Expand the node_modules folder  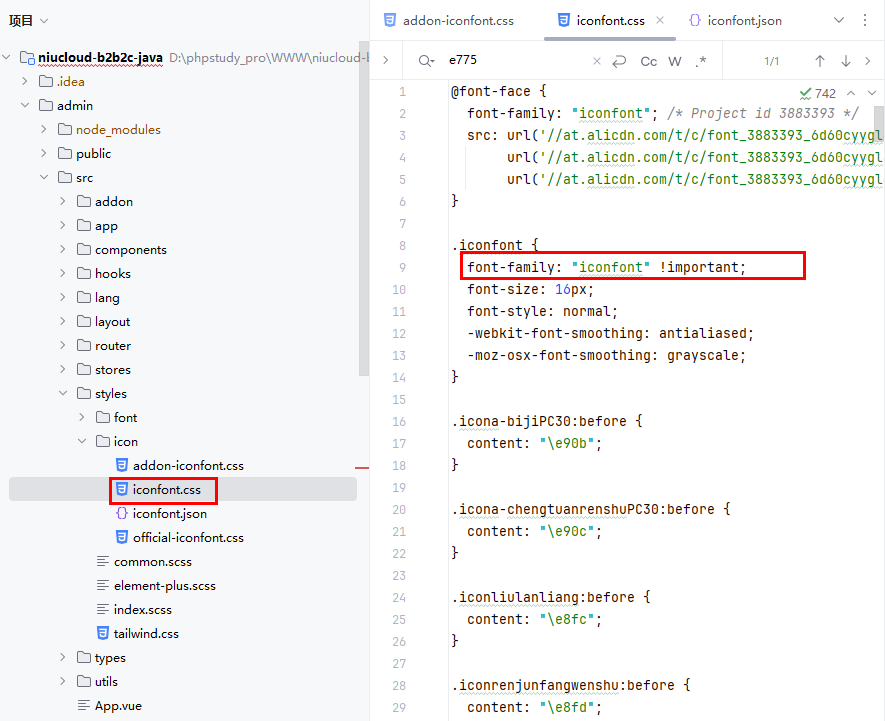43,129
